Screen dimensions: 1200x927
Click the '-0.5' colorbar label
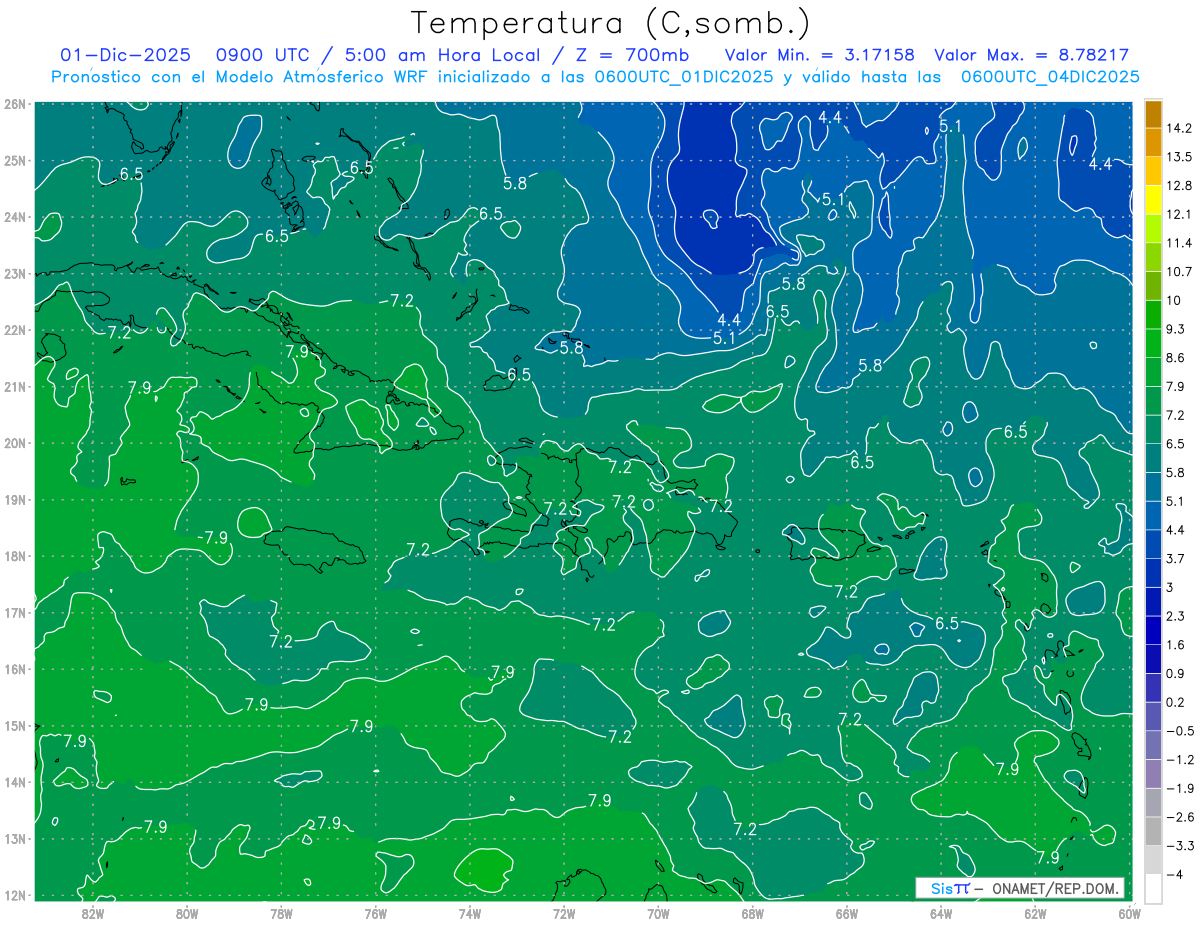[1180, 731]
